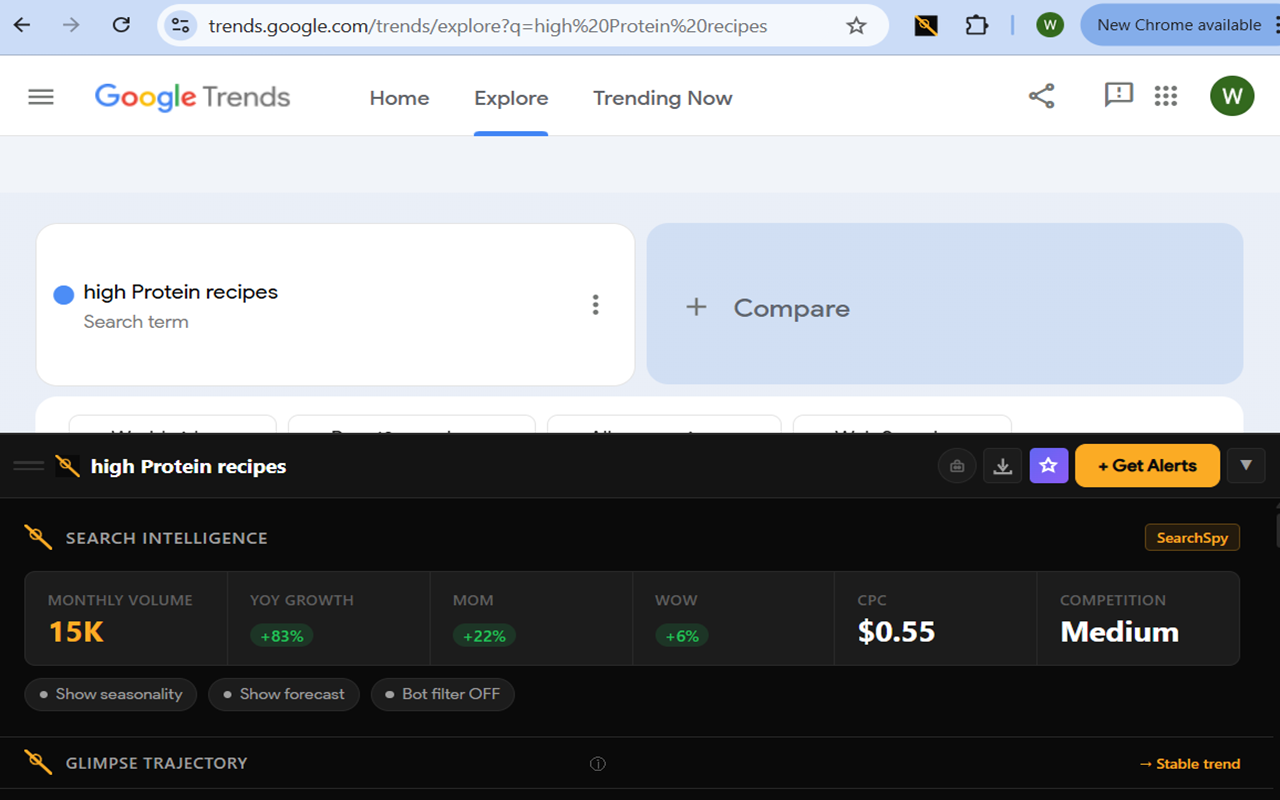Click the Glimpse Trajectory section icon

38,762
